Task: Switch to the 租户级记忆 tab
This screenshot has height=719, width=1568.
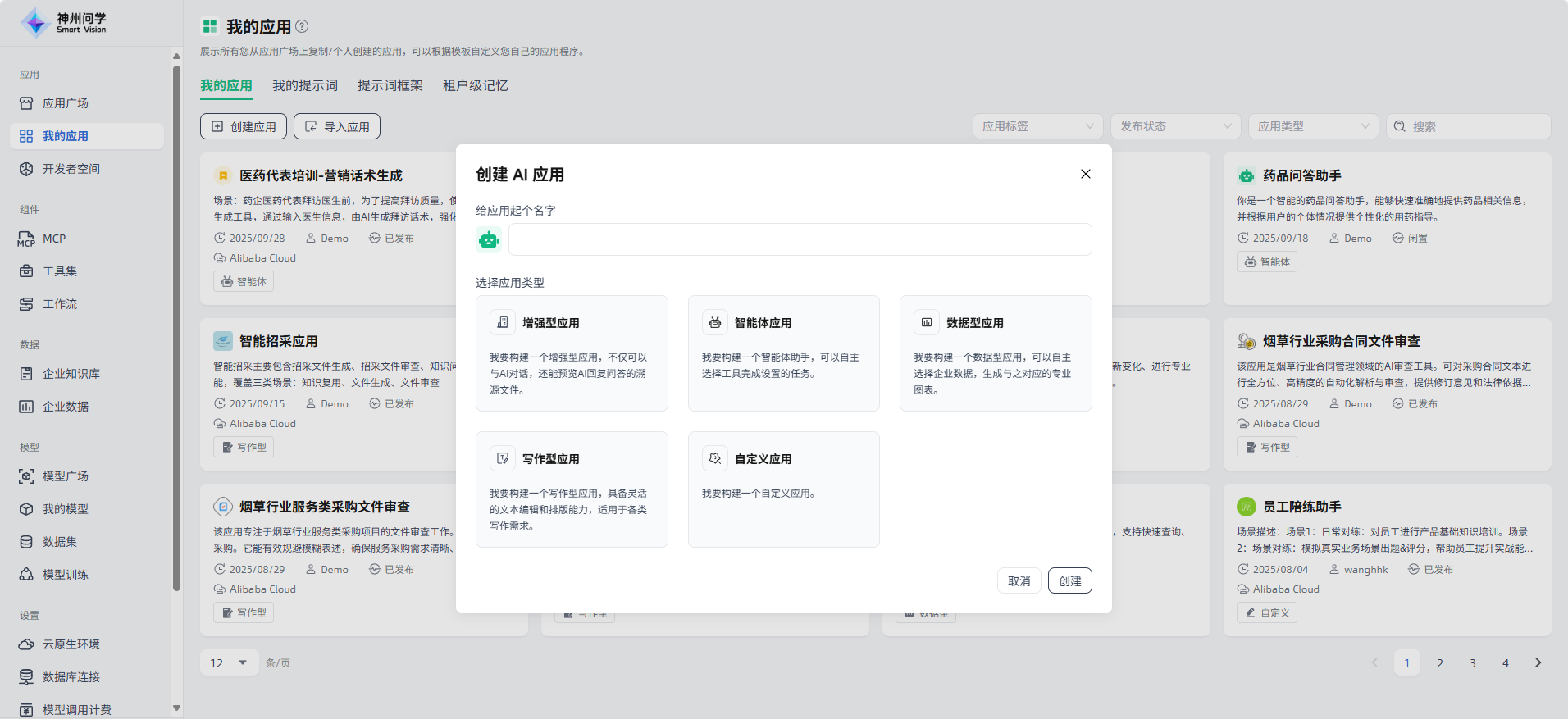Action: click(x=475, y=85)
